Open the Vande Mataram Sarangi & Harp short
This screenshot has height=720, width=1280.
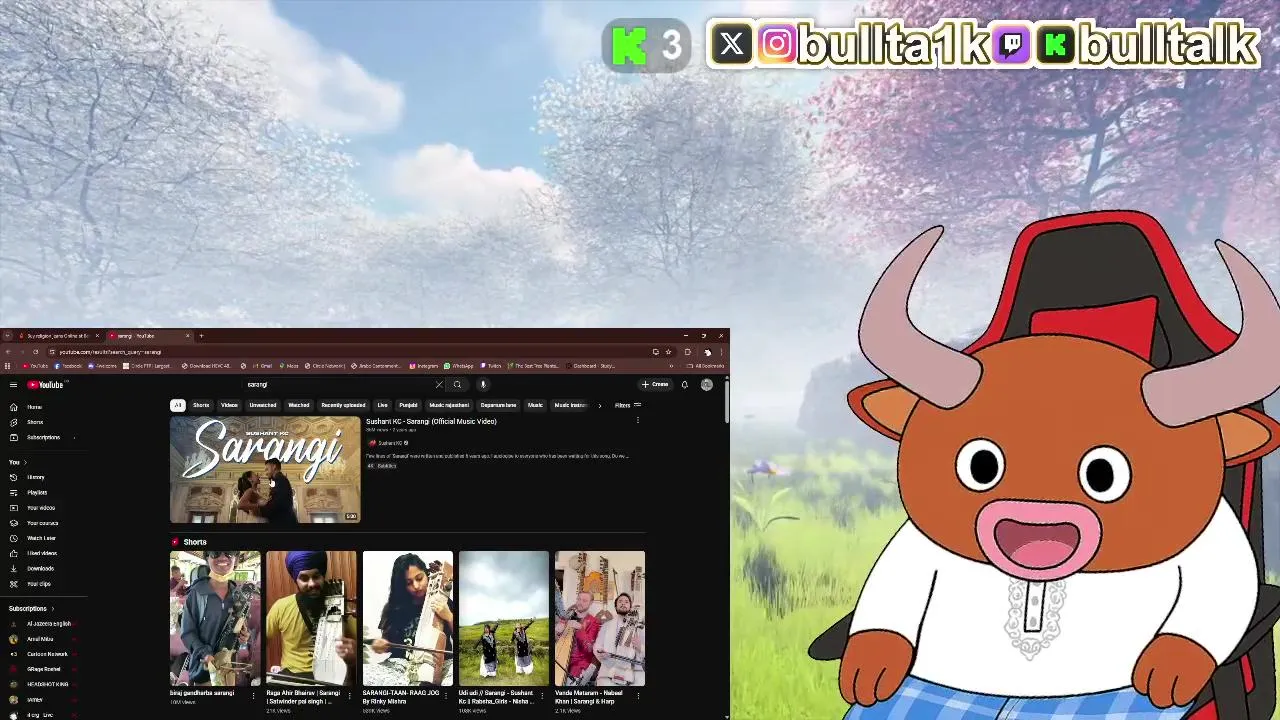pos(600,618)
